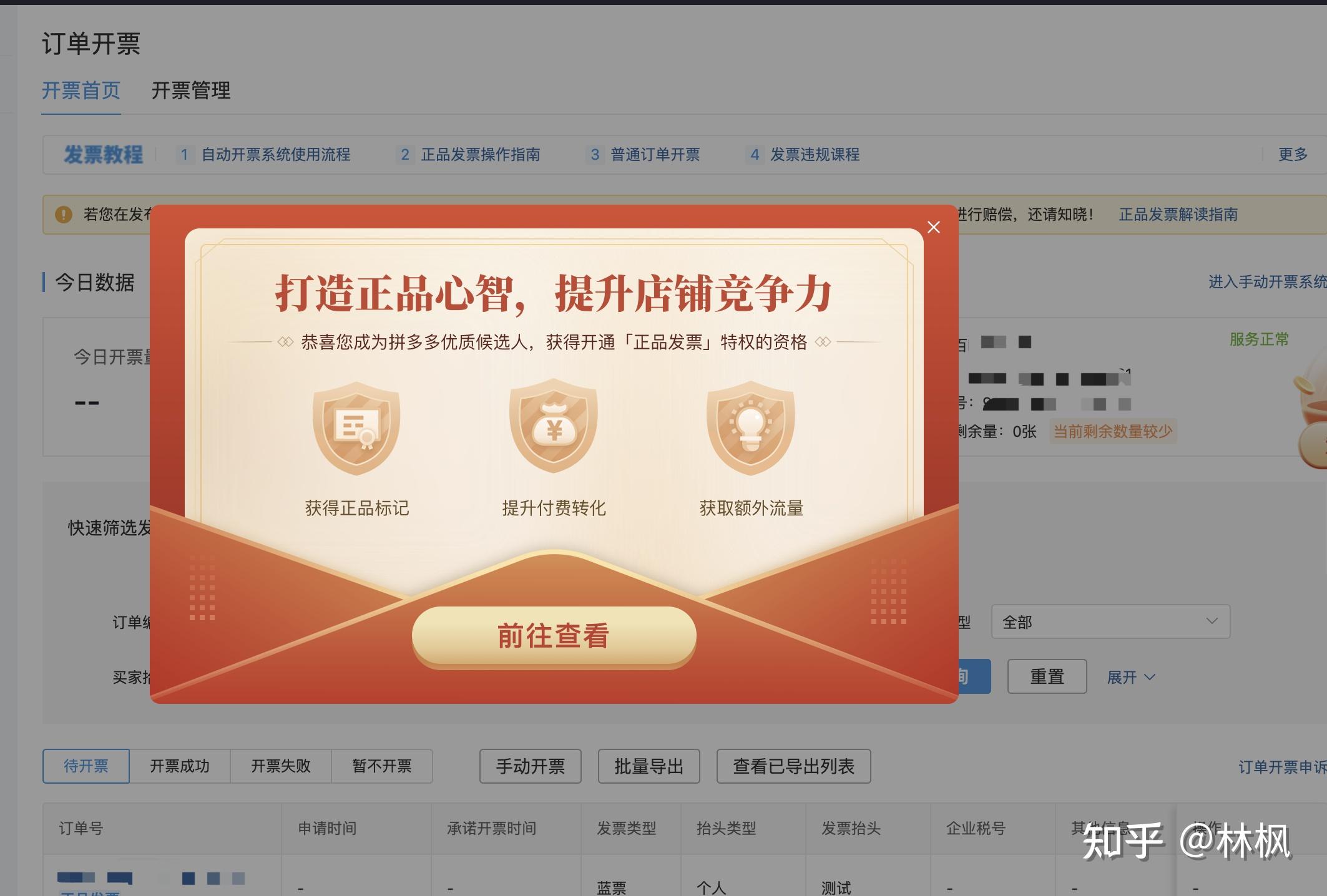Image resolution: width=1327 pixels, height=896 pixels.
Task: Click the 测试 invoice title cell
Action: (x=836, y=887)
